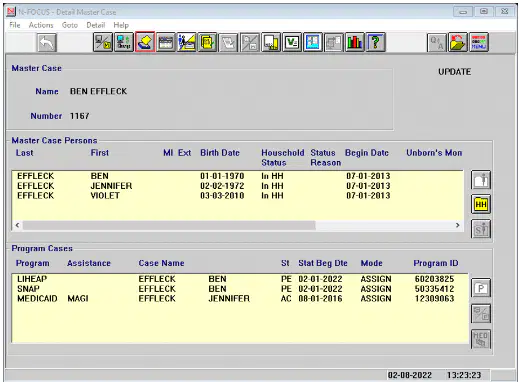Click Program ID 50335412
519x382 pixels.
pos(434,289)
